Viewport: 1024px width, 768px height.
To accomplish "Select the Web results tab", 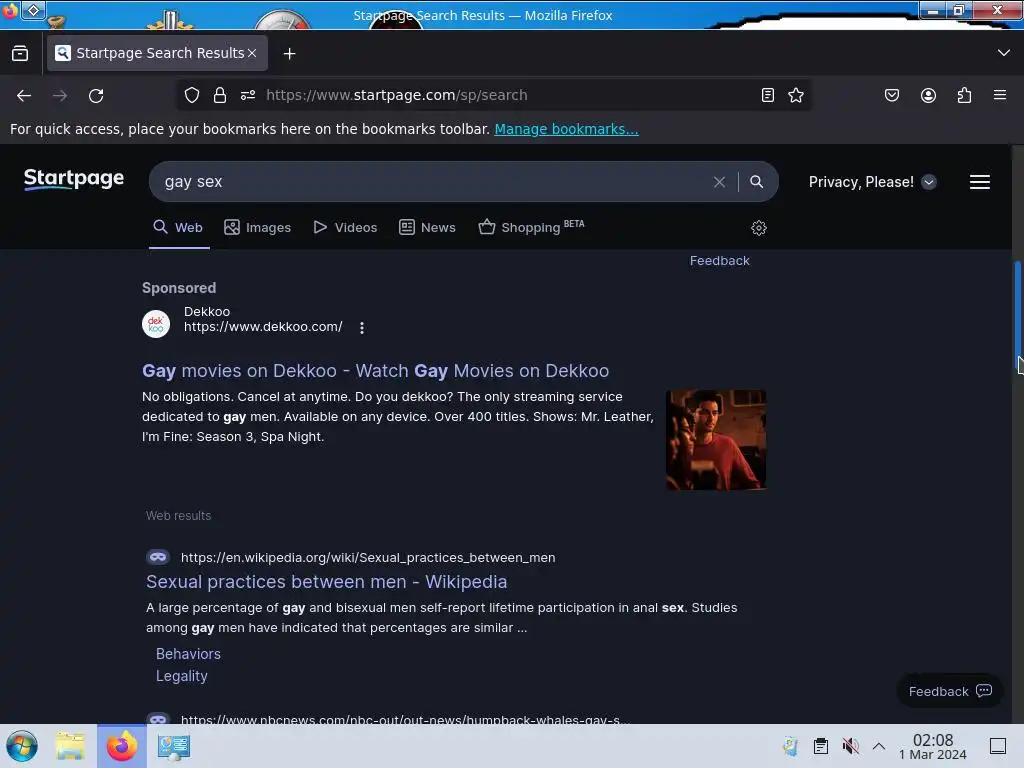I will click(x=178, y=227).
